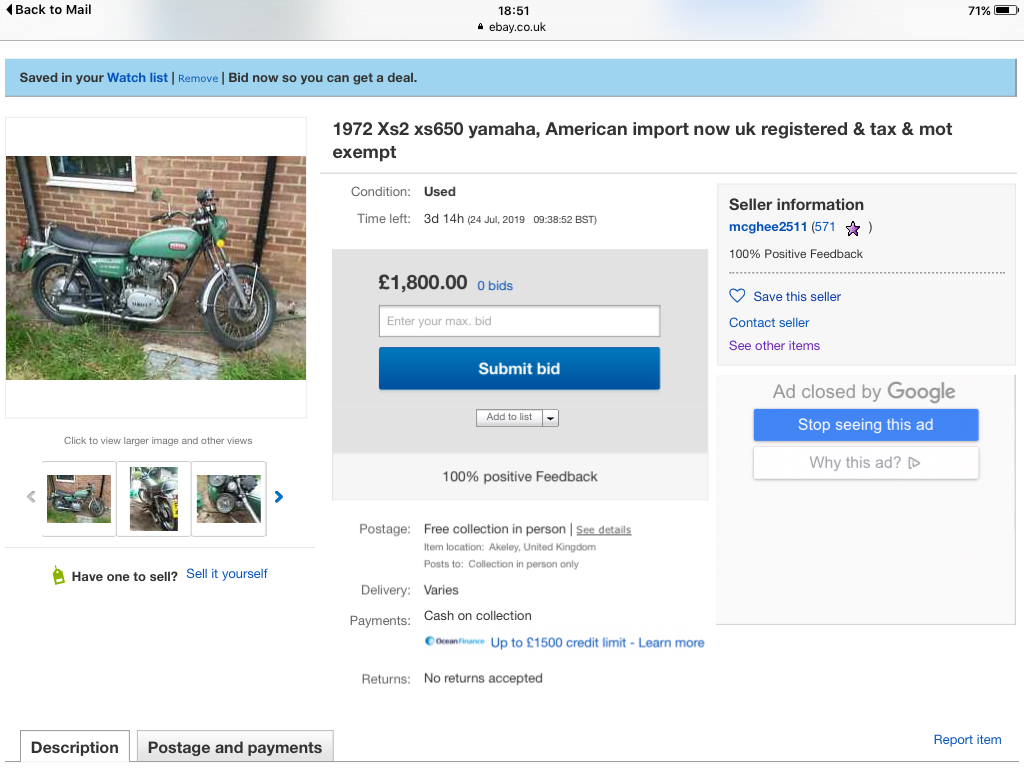Switch to Postage and payments tab
Viewport: 1024px width, 768px height.
235,747
